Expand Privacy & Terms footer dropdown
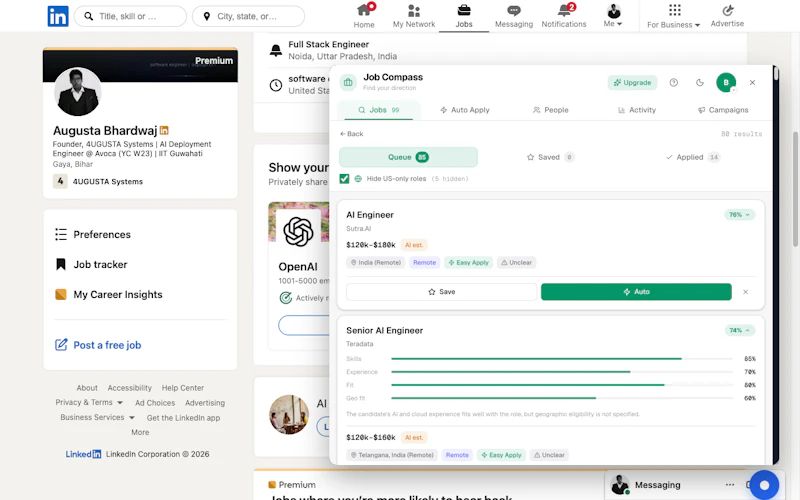 89,403
